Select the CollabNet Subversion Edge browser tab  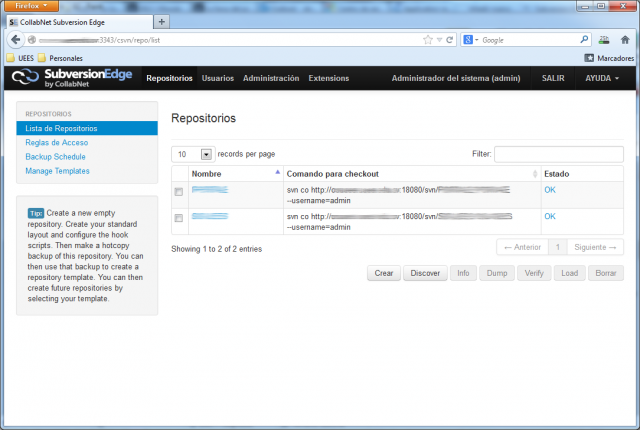[80, 22]
